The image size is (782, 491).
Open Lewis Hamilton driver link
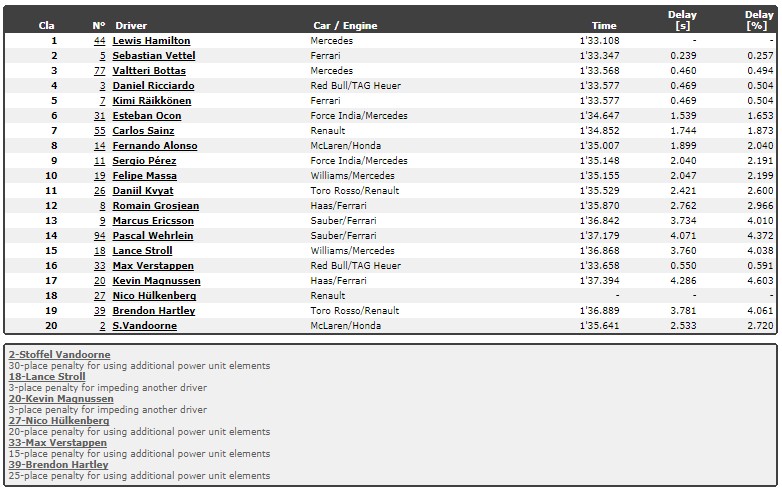point(151,41)
